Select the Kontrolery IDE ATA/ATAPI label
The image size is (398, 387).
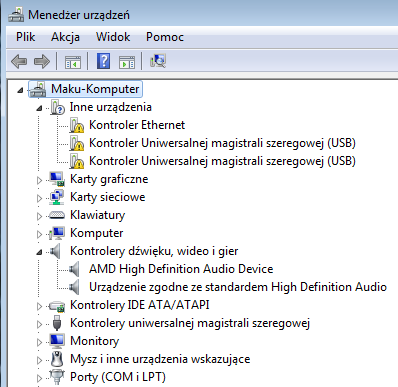(140, 305)
